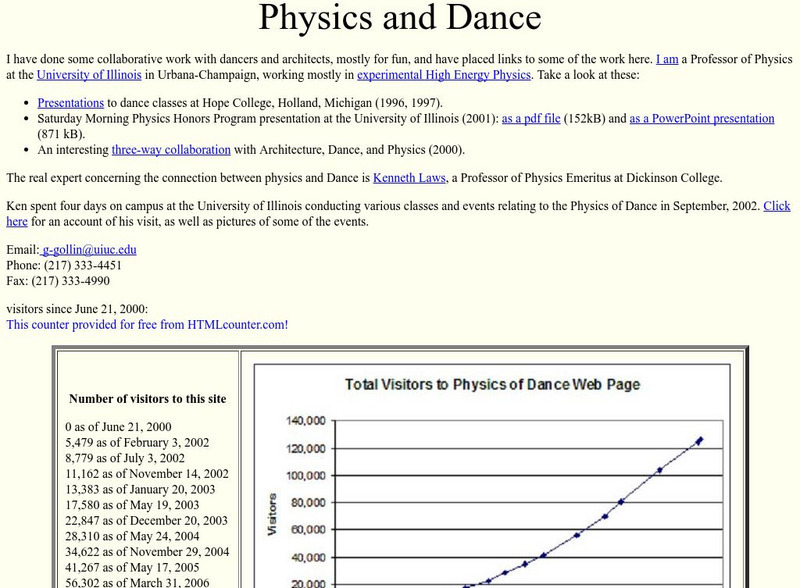
Task: Open the HTMLcounter.com provider link
Action: click(146, 324)
